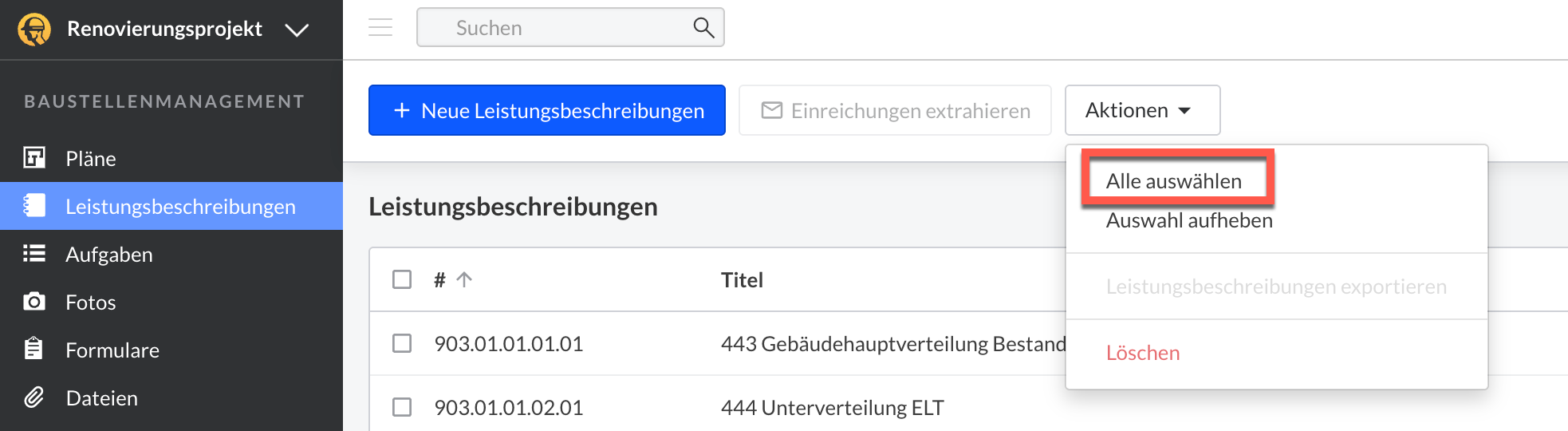Choose Alle auswählen from the menu

[1173, 181]
